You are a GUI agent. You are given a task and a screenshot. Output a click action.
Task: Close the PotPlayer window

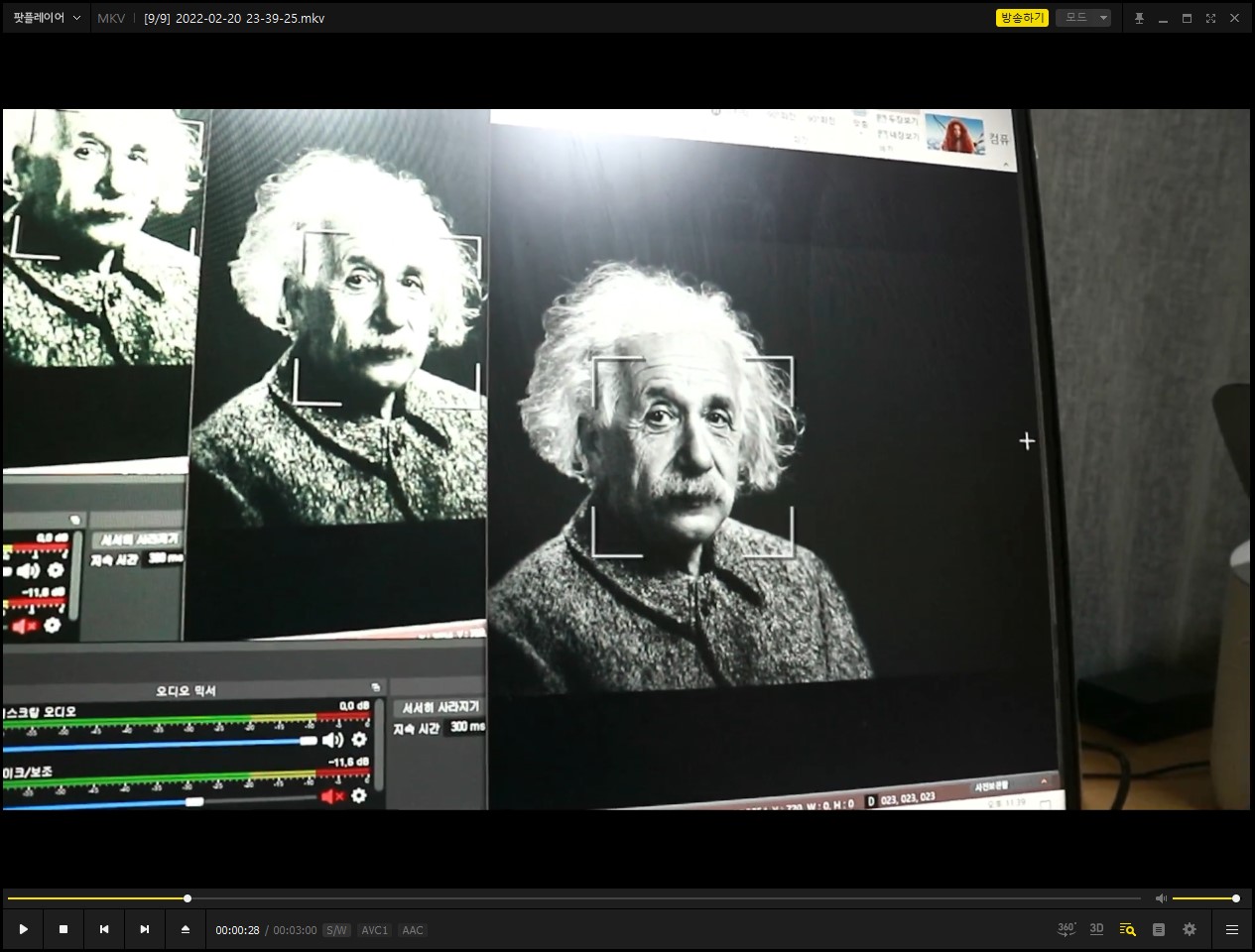coord(1235,18)
